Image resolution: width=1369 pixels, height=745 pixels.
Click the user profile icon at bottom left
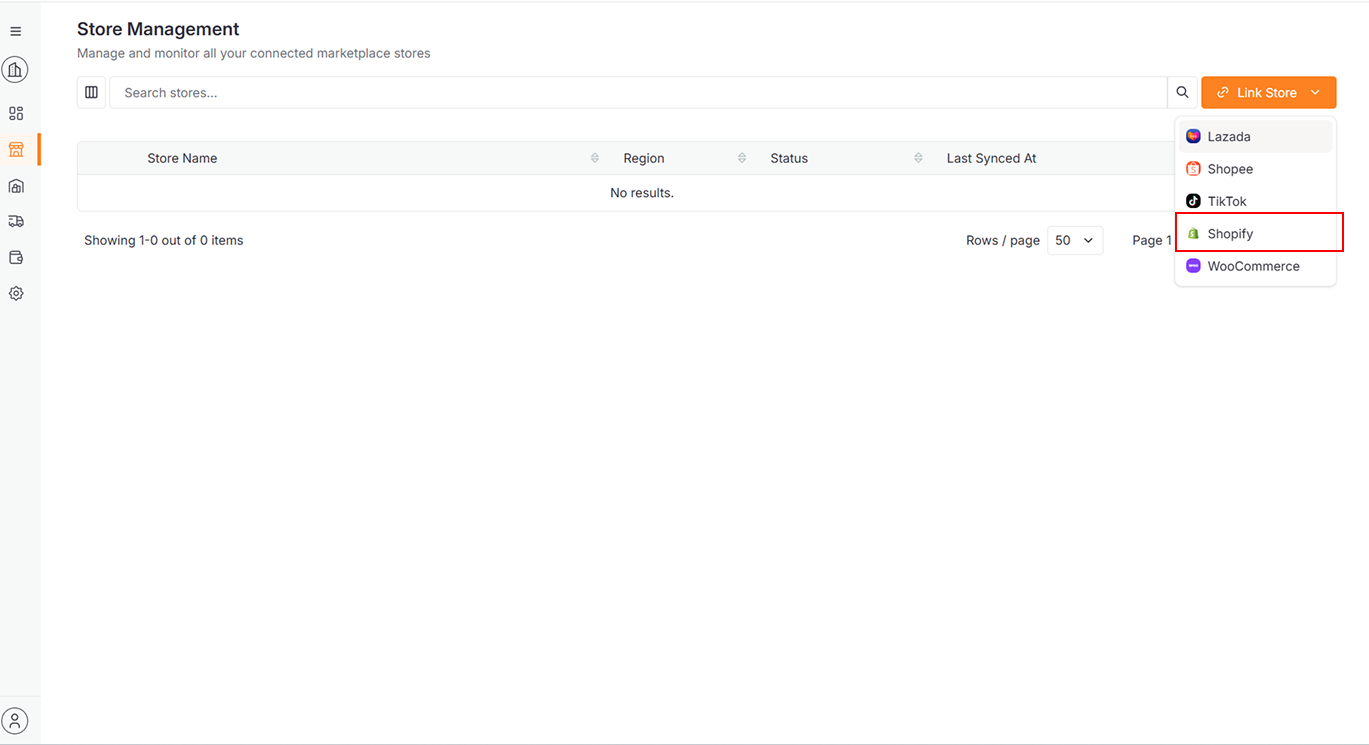click(15, 720)
